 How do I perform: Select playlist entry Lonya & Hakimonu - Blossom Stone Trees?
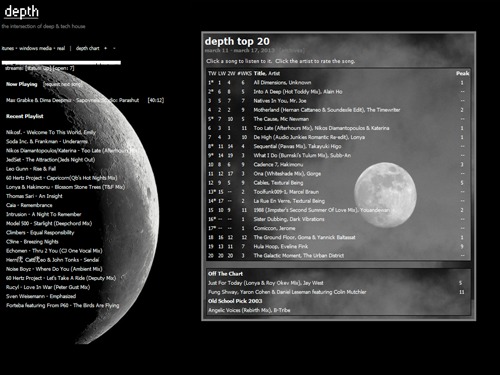[x=65, y=187]
